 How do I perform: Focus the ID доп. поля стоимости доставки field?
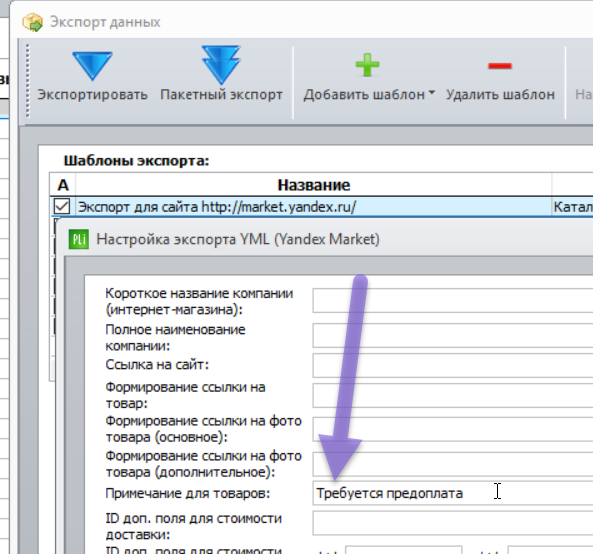coord(453,523)
